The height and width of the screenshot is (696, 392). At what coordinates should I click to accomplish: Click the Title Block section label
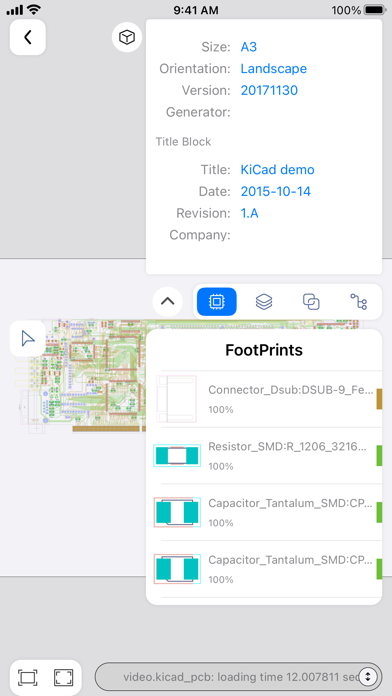coord(183,142)
